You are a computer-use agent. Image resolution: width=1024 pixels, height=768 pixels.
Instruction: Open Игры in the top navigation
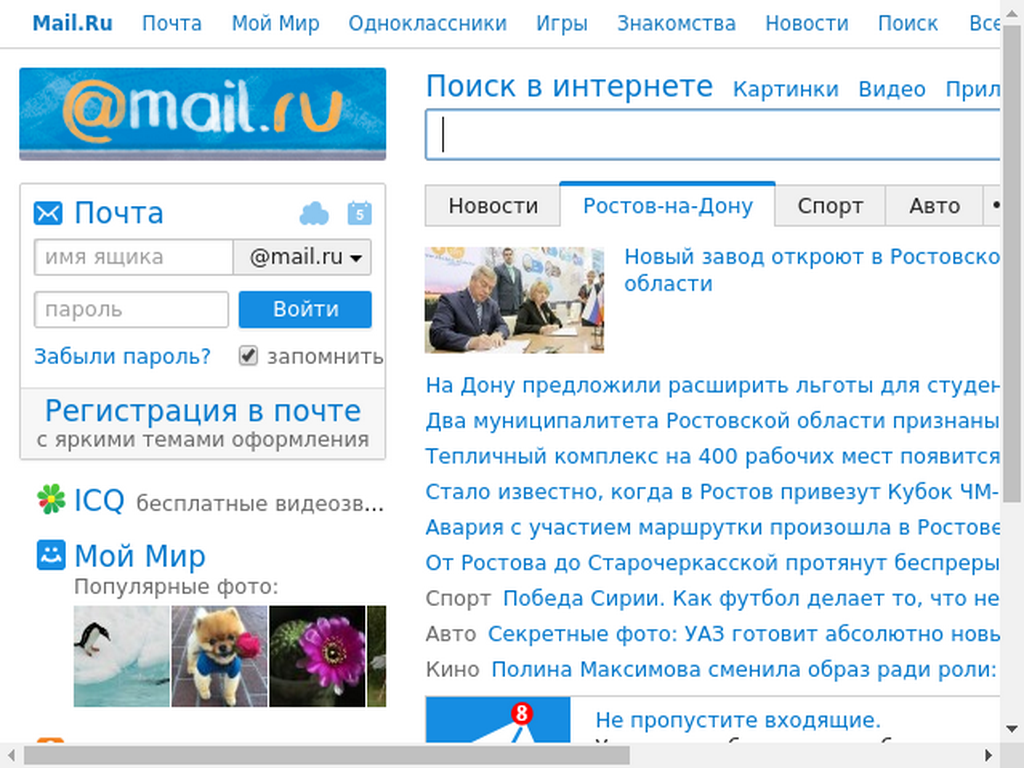(x=562, y=24)
